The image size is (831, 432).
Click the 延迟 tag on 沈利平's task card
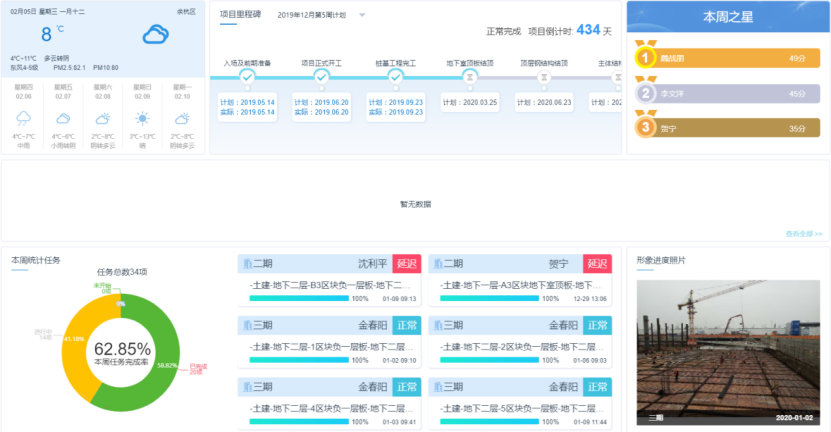(404, 264)
